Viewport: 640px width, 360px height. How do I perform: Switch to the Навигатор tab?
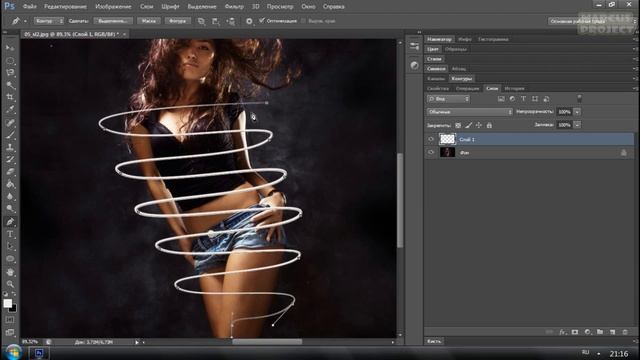[440, 39]
